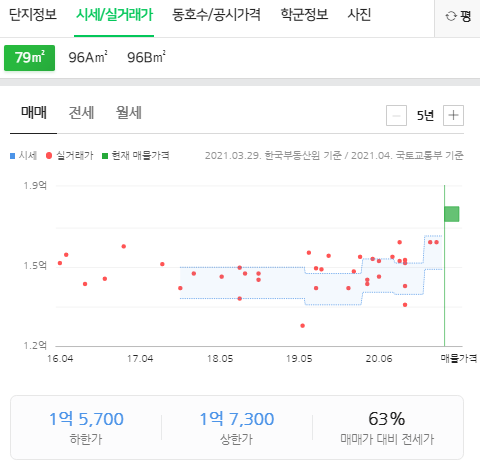Select the 매매 price tab
480x465 pixels.
click(x=34, y=113)
